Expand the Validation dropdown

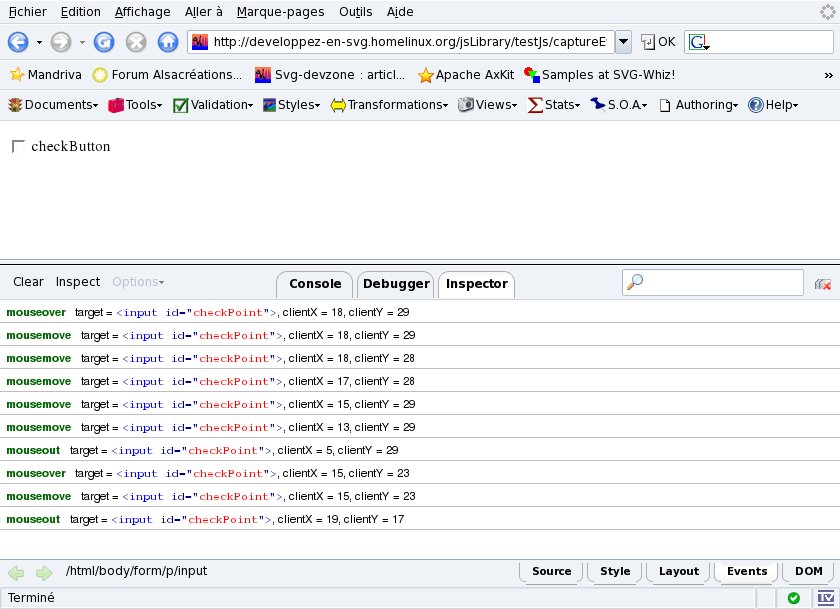(x=213, y=105)
